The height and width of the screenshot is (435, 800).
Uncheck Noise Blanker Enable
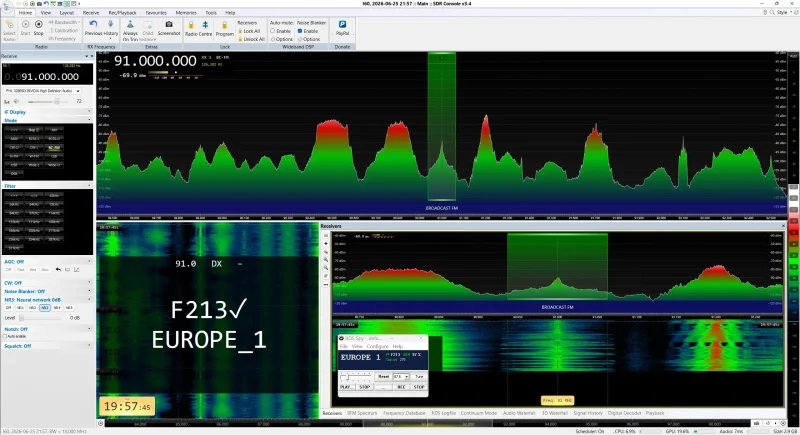click(300, 31)
